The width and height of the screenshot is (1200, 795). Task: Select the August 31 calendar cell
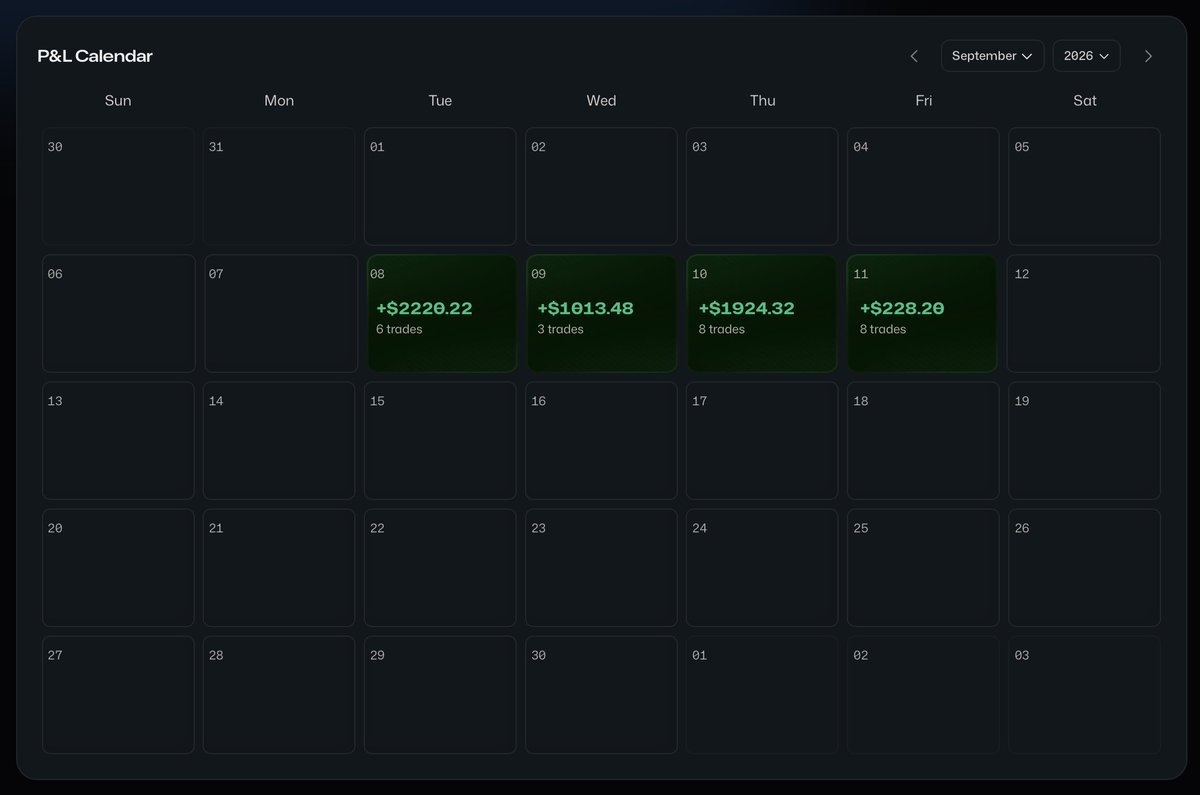(x=279, y=187)
